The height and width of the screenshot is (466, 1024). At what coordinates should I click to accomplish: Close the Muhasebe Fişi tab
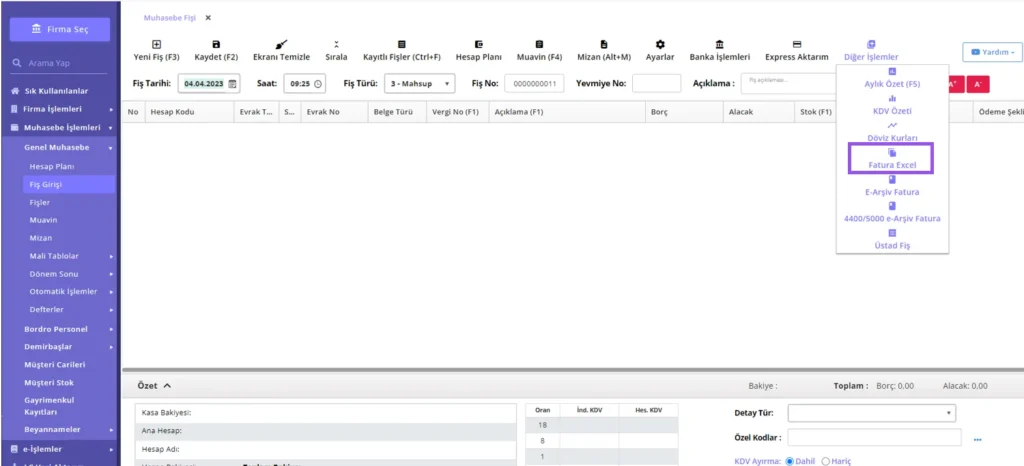tap(208, 18)
